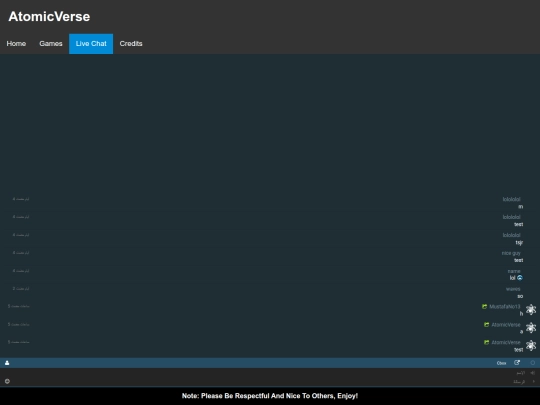Click the green badge next to MustafaNo13

[485, 306]
